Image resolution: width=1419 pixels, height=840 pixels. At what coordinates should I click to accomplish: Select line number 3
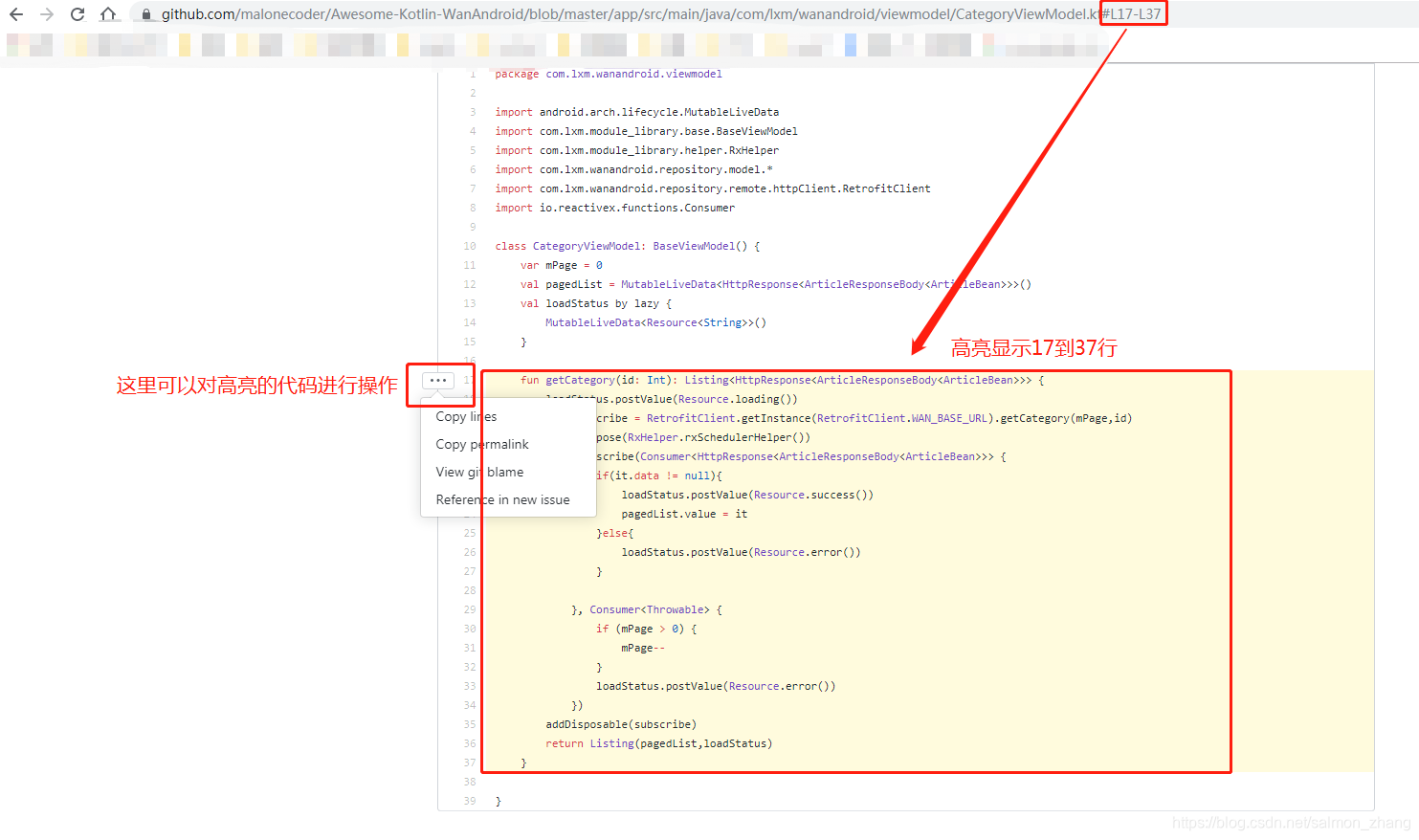point(473,112)
